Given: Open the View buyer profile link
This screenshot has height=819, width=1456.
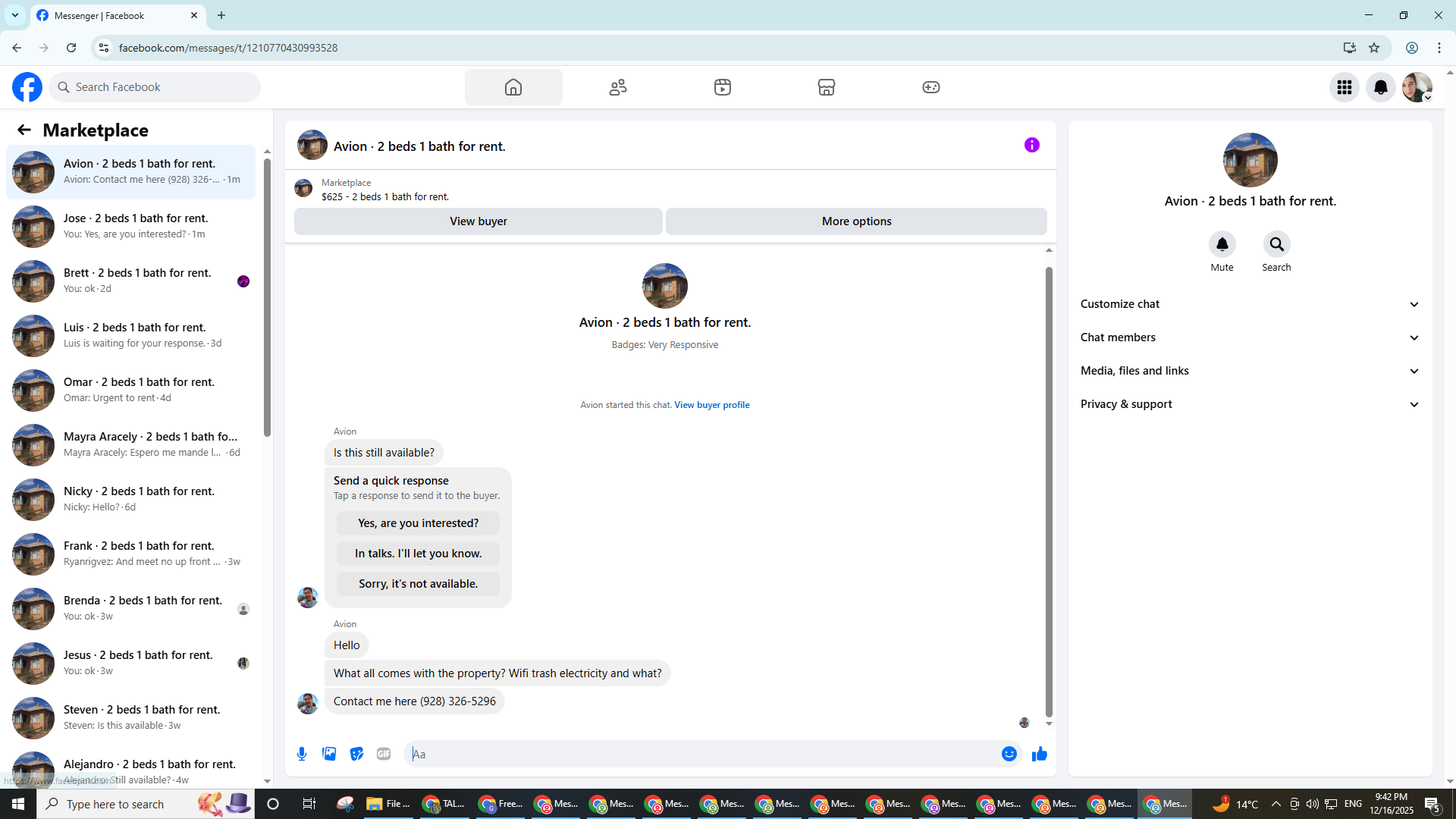Looking at the screenshot, I should click(x=712, y=405).
